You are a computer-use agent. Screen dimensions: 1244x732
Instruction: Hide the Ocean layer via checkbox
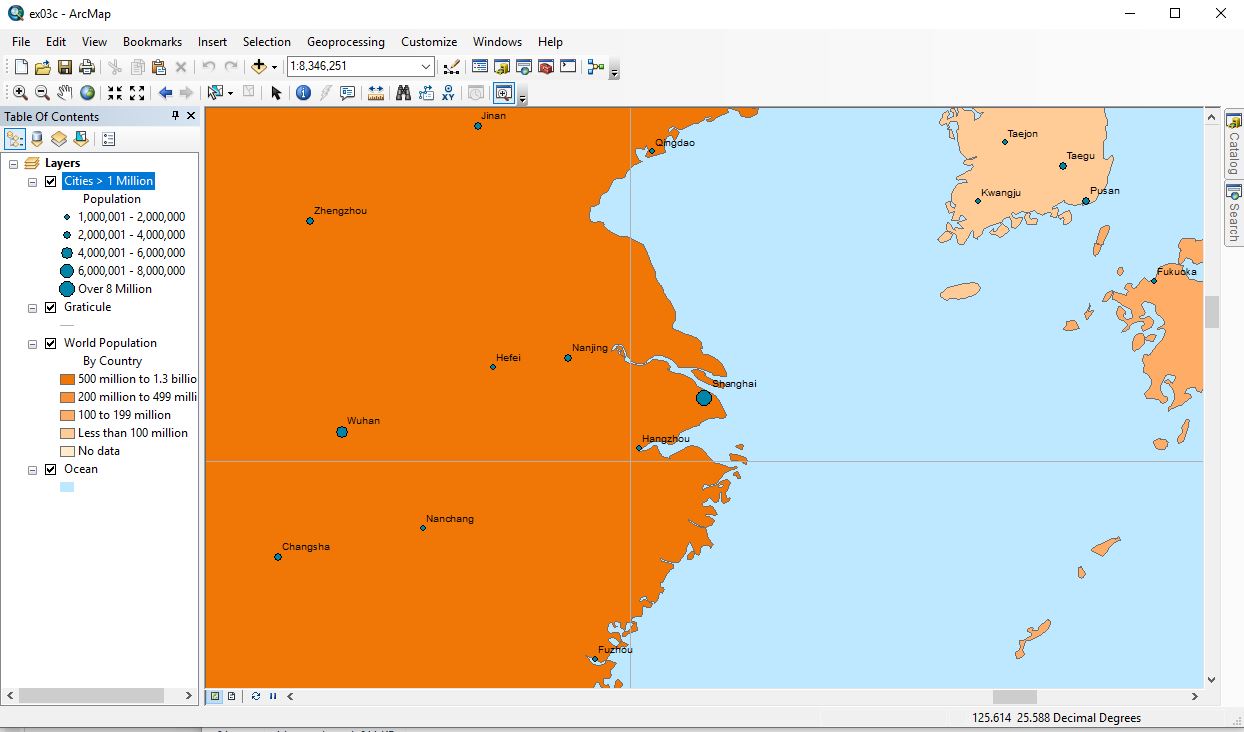pyautogui.click(x=51, y=469)
